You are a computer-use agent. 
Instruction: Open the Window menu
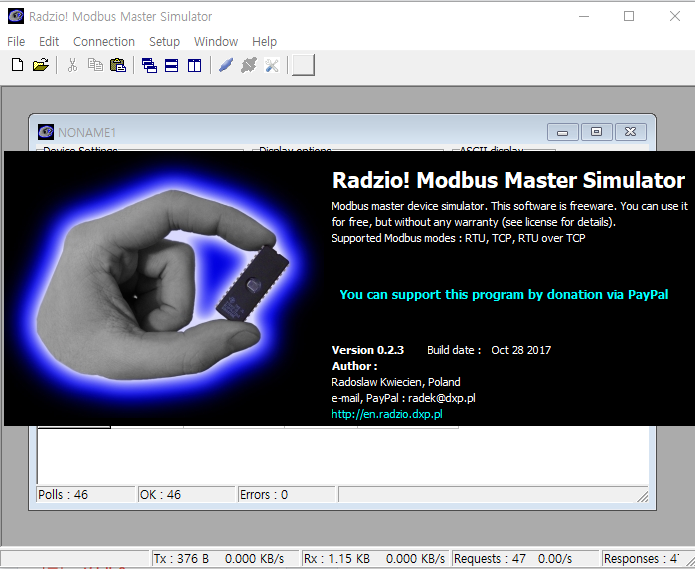[x=216, y=42]
